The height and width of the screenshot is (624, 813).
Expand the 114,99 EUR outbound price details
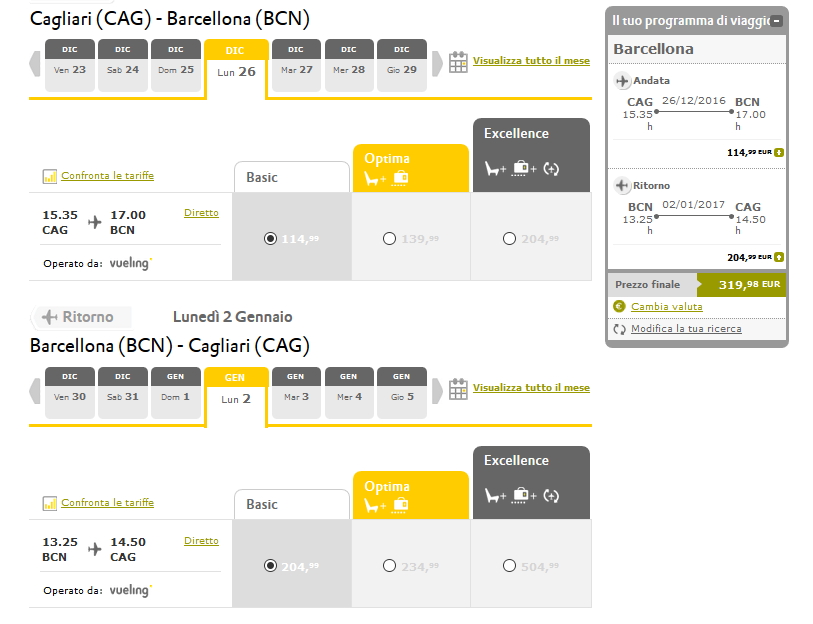[779, 153]
